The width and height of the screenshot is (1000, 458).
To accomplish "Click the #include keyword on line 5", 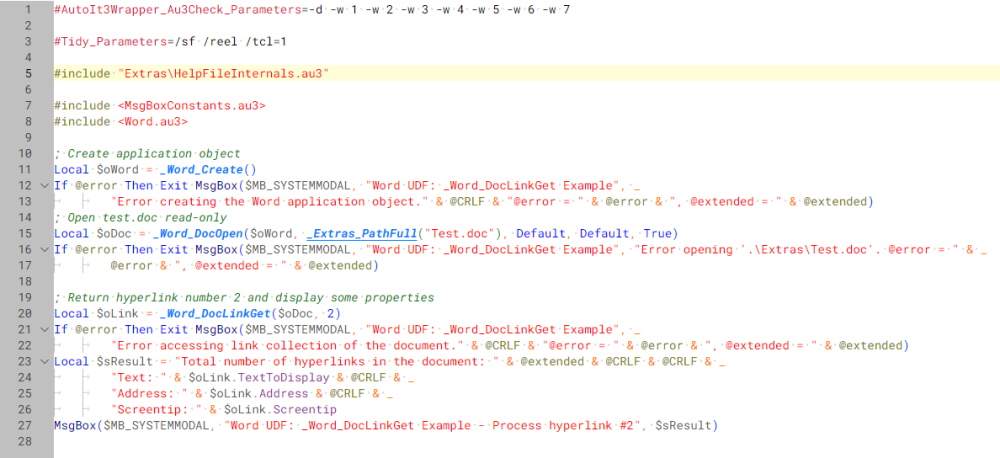I will click(82, 74).
